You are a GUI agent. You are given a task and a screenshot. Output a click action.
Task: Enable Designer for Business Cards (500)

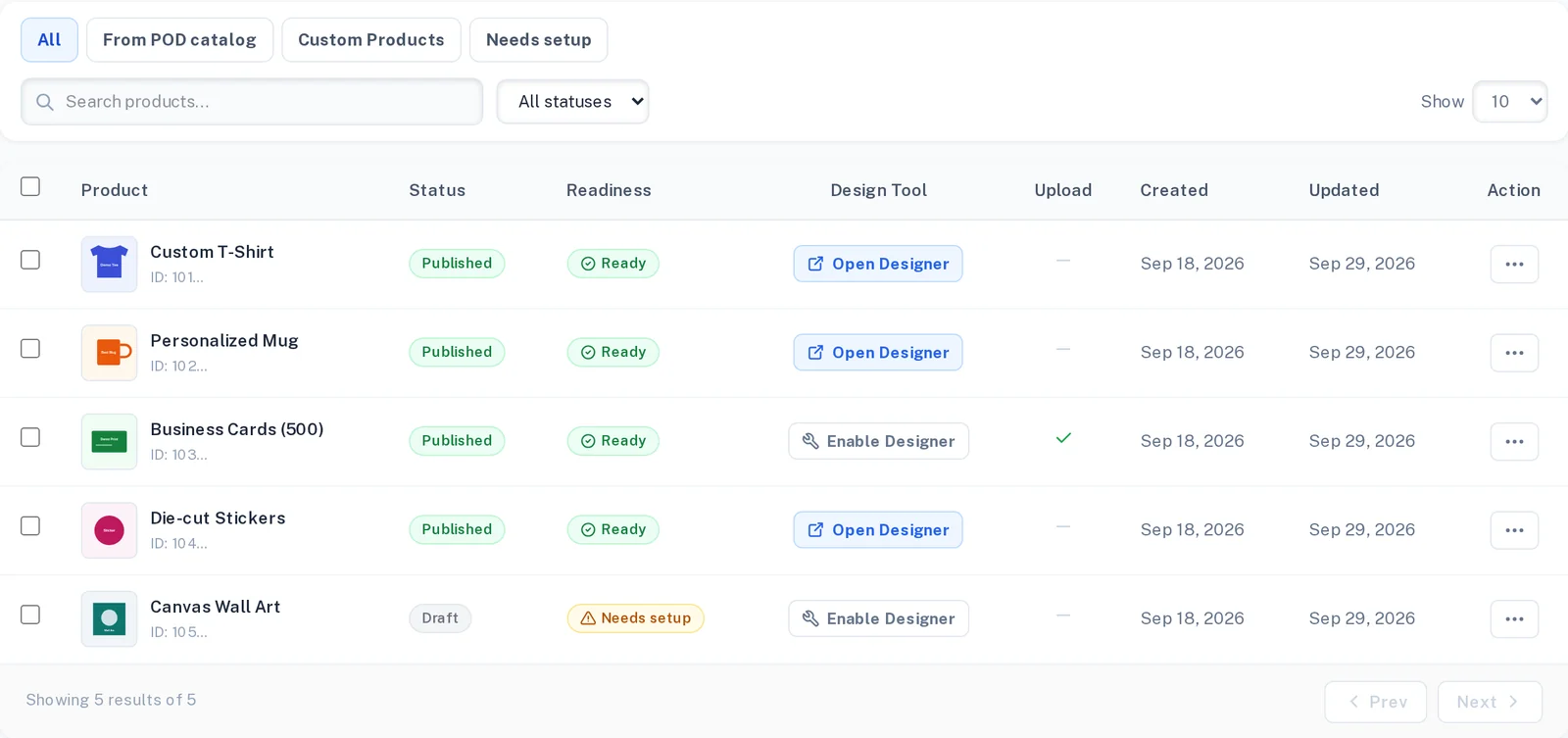879,441
